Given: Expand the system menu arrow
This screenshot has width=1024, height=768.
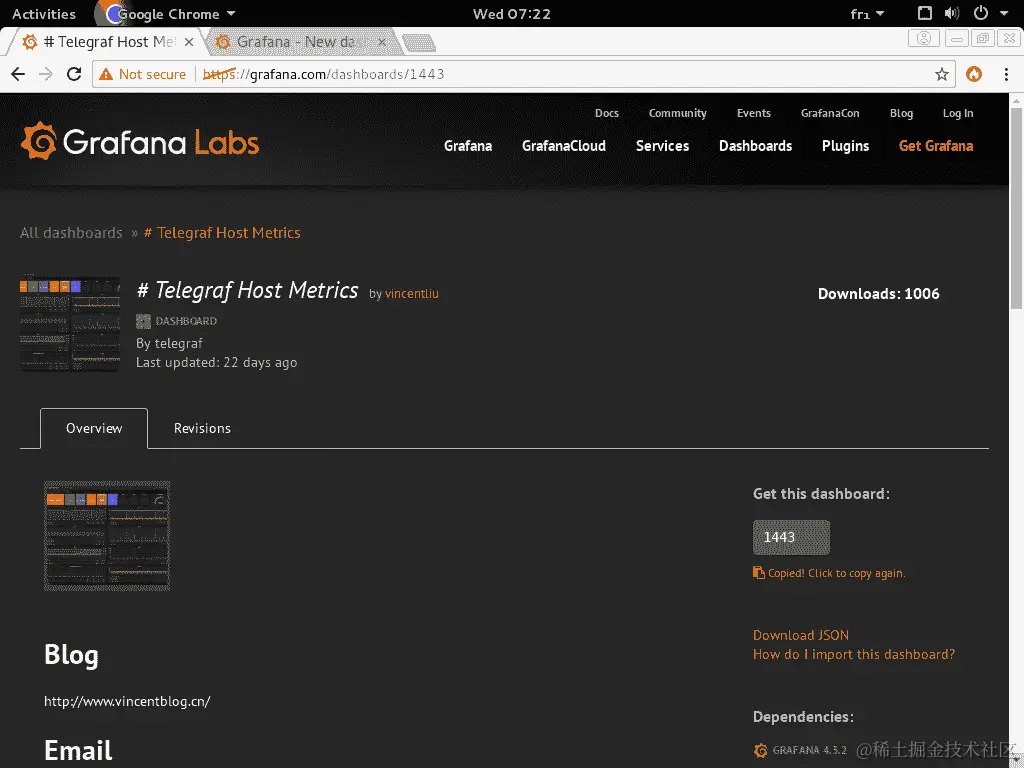Looking at the screenshot, I should [1004, 13].
